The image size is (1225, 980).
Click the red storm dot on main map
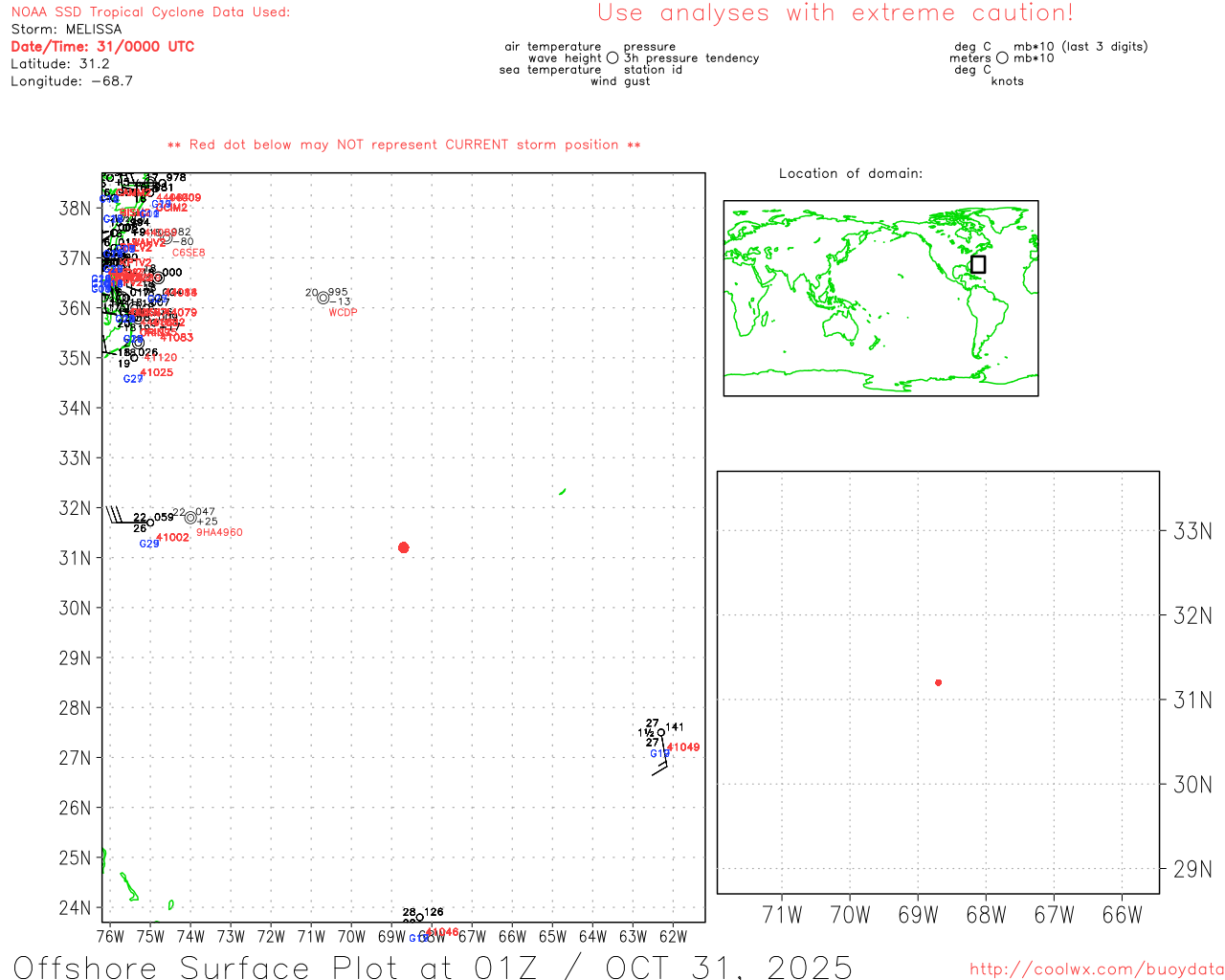coord(403,547)
